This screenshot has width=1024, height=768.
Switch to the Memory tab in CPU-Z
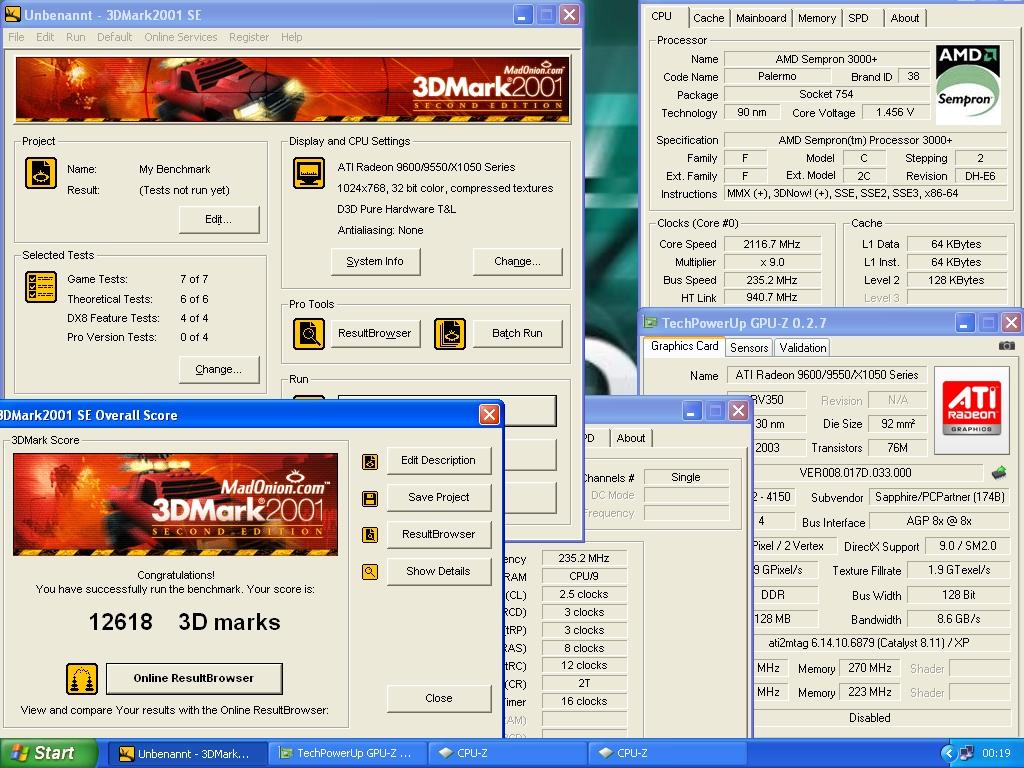coord(817,18)
